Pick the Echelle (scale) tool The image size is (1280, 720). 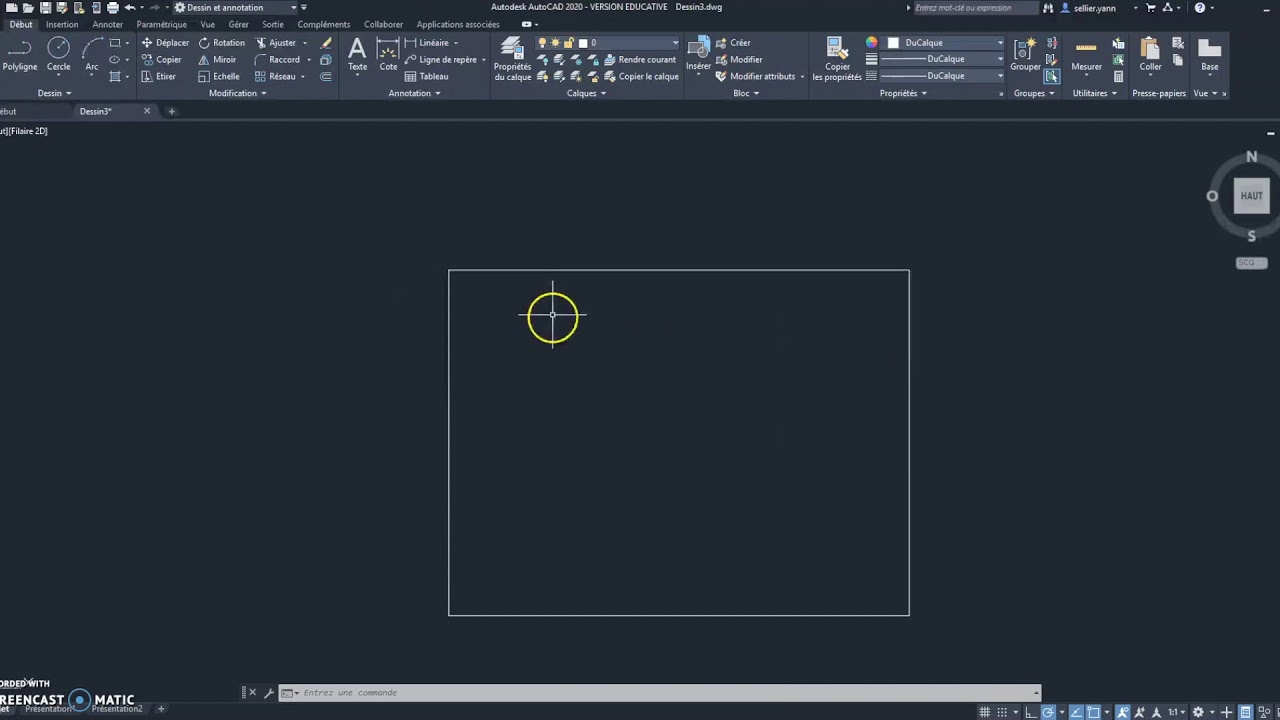click(x=218, y=76)
